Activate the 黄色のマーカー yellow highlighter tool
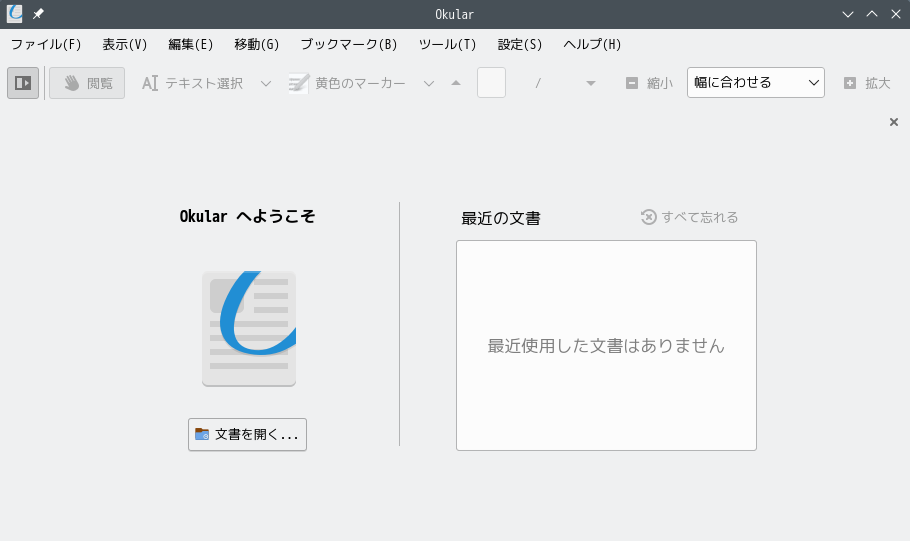This screenshot has height=541, width=910. pyautogui.click(x=347, y=83)
